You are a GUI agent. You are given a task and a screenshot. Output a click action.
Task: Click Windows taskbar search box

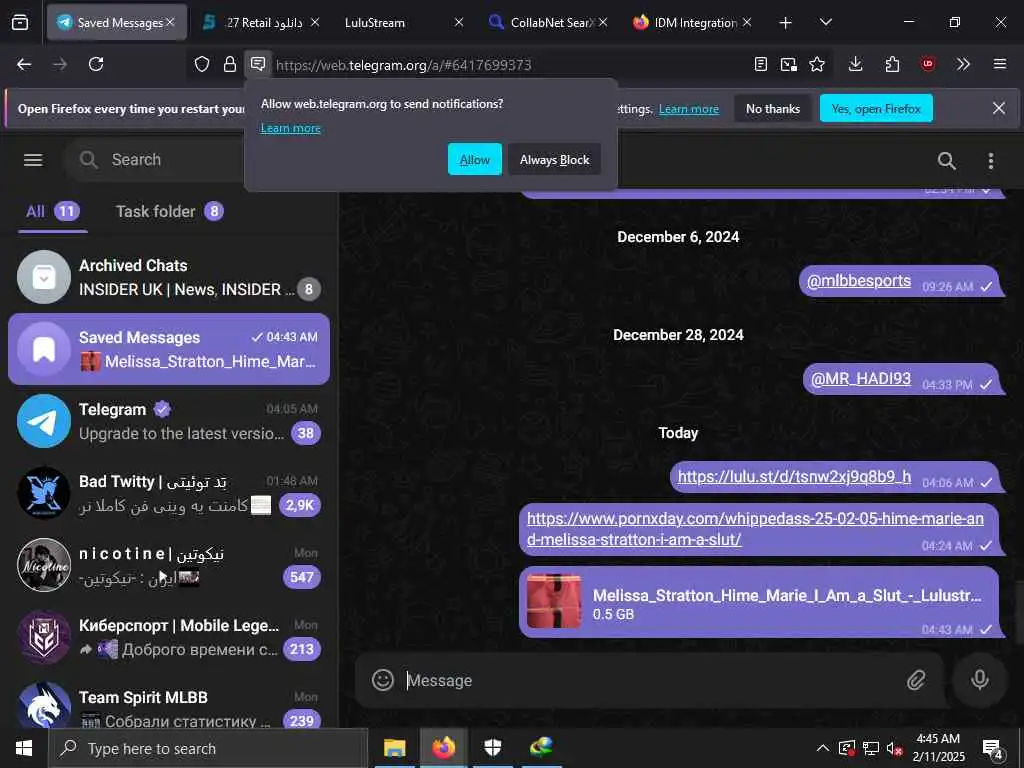pyautogui.click(x=208, y=748)
